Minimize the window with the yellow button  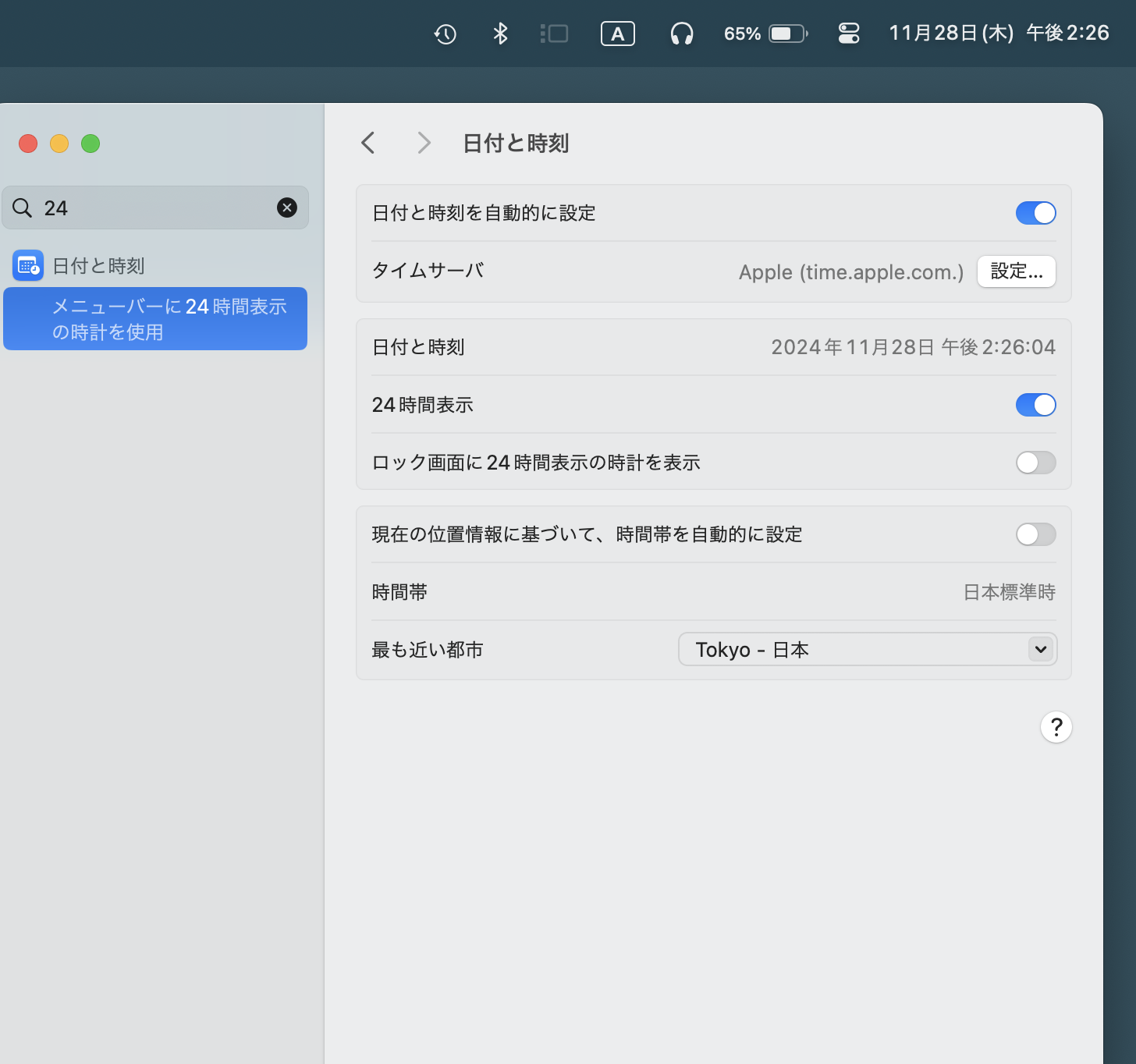pos(59,144)
